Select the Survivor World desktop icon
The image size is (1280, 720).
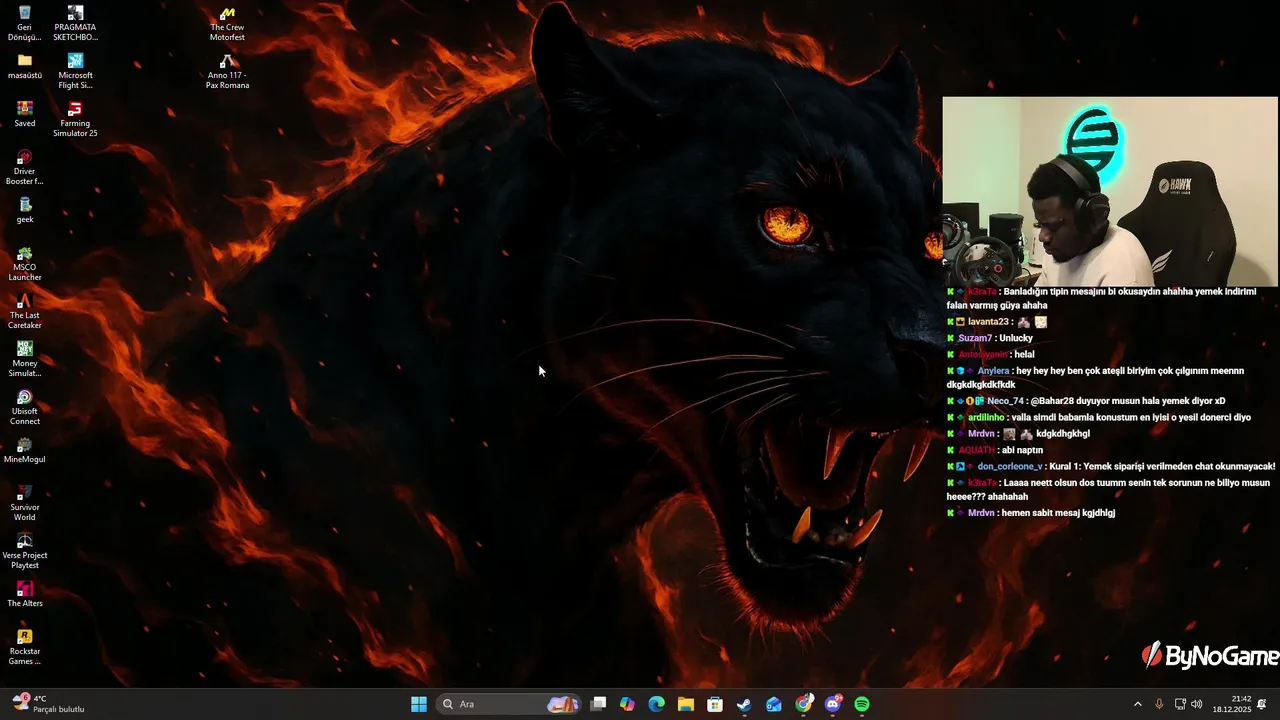point(25,503)
